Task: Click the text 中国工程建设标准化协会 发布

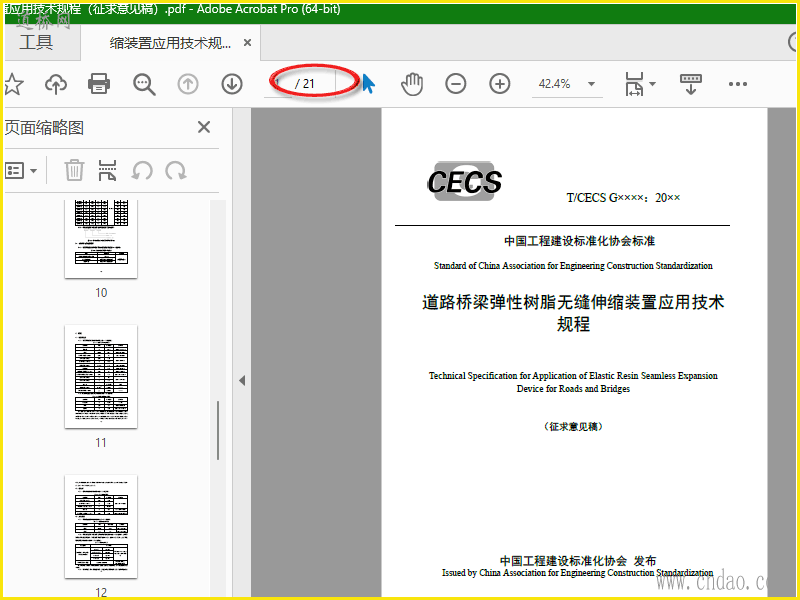Action: point(578,561)
